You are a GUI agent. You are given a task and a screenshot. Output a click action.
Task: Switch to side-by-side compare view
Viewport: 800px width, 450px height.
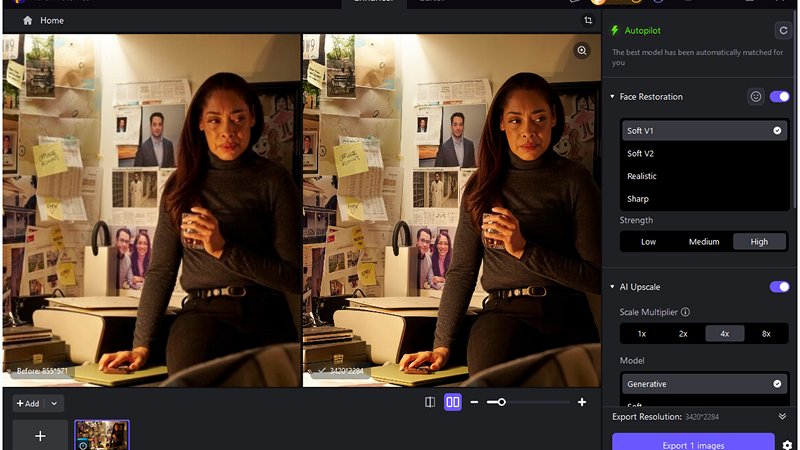[453, 402]
